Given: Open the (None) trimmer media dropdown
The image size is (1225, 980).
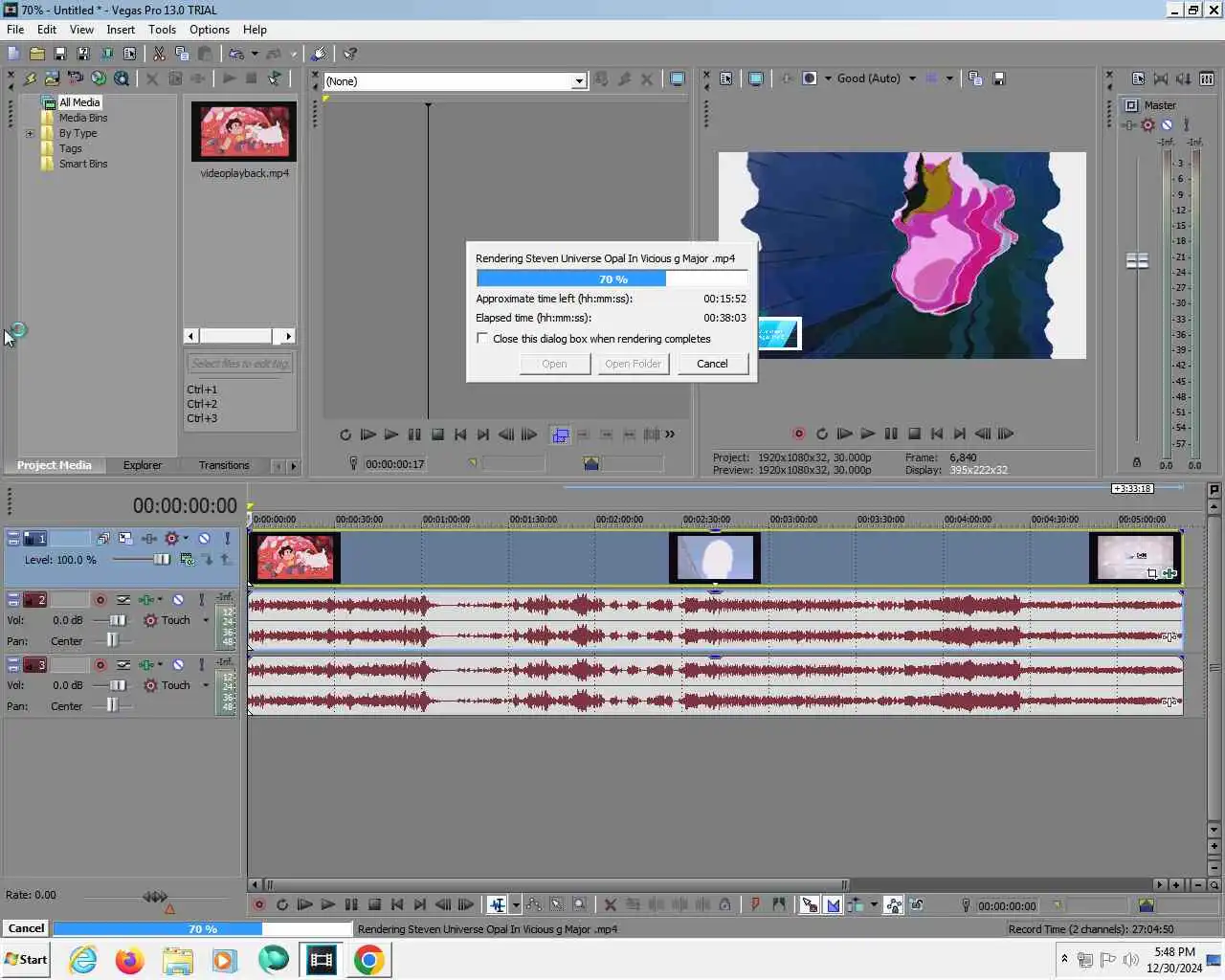Looking at the screenshot, I should (x=579, y=81).
